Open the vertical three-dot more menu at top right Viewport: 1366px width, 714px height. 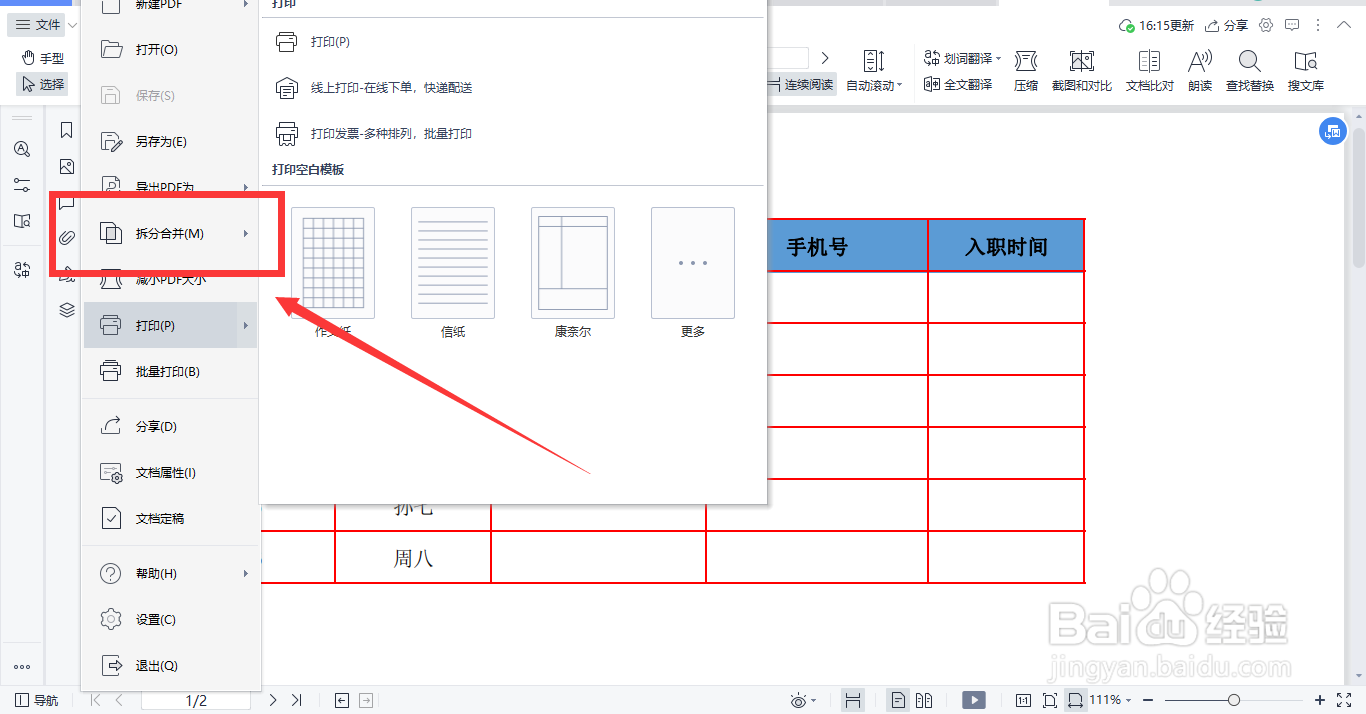1319,25
